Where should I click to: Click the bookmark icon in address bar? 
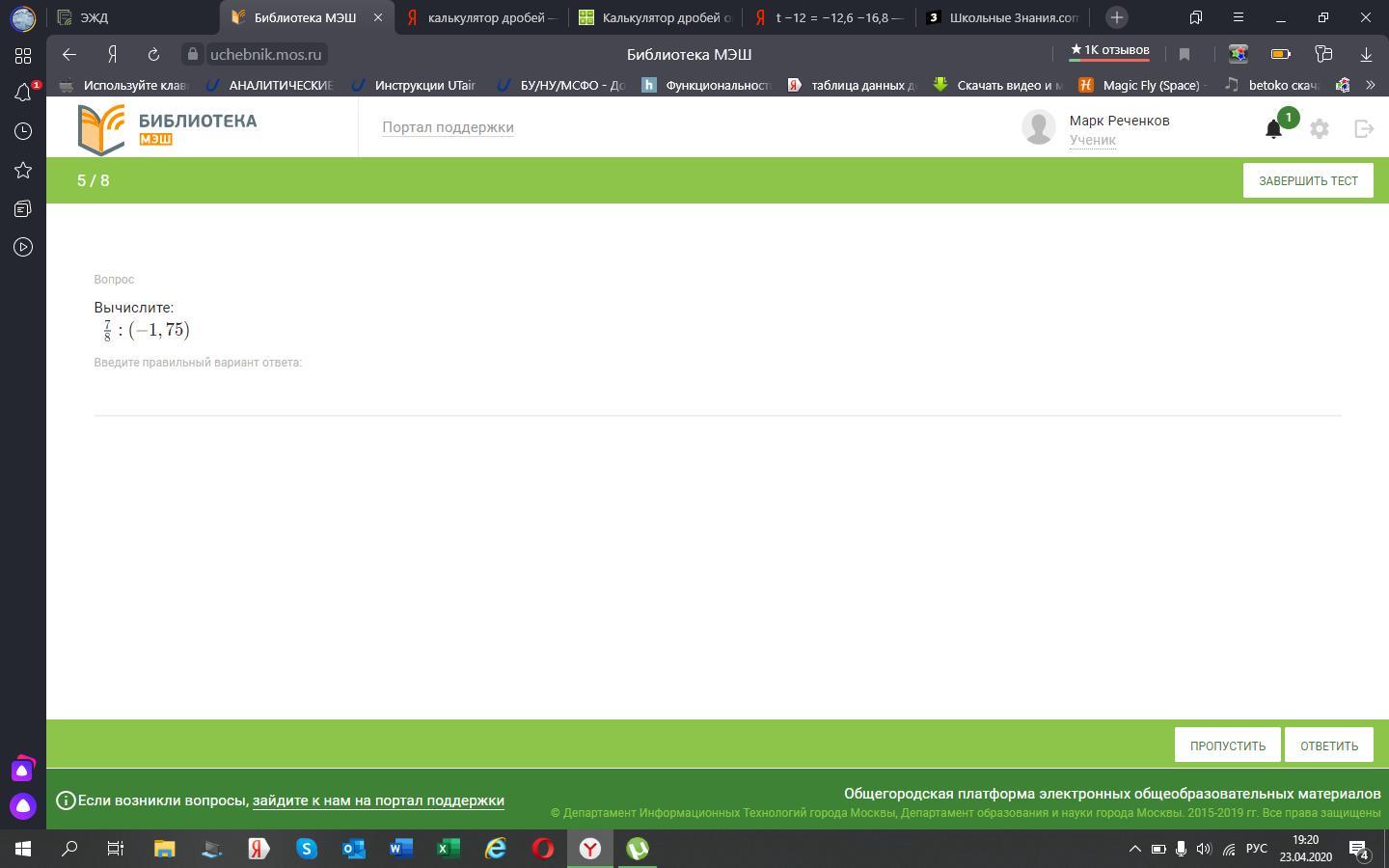point(1185,54)
